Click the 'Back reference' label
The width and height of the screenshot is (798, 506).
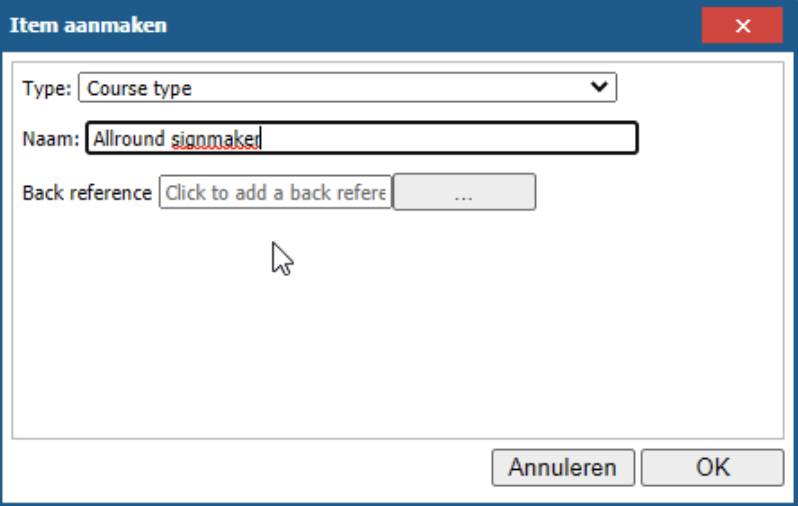pyautogui.click(x=87, y=193)
